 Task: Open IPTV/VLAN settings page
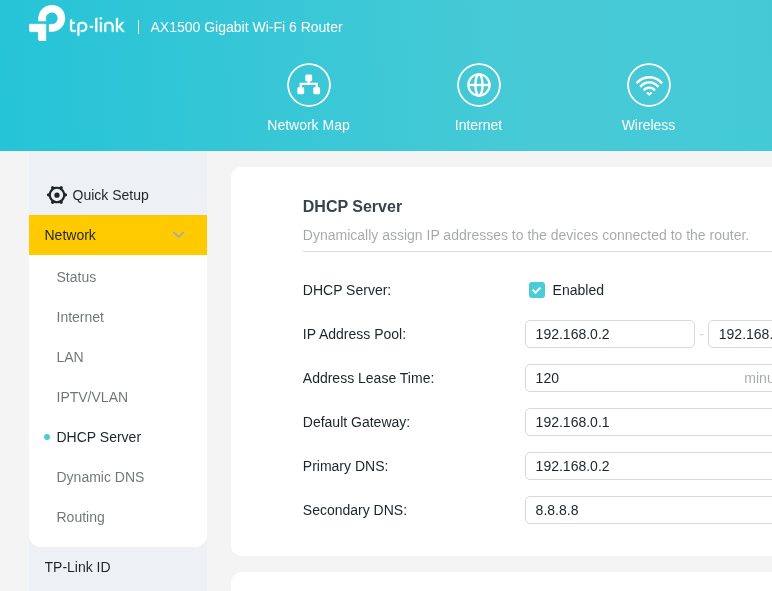tap(92, 397)
